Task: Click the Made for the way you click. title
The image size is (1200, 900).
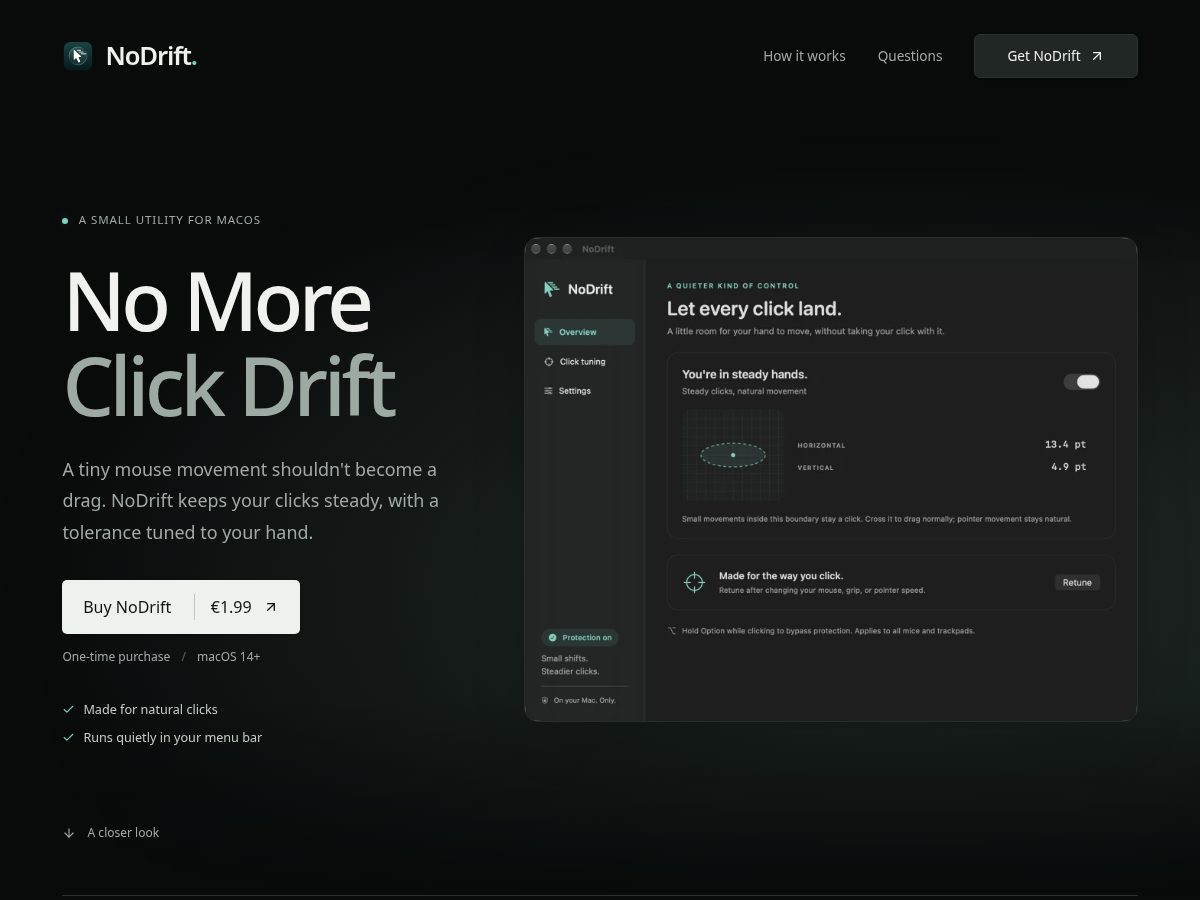Action: pyautogui.click(x=781, y=576)
